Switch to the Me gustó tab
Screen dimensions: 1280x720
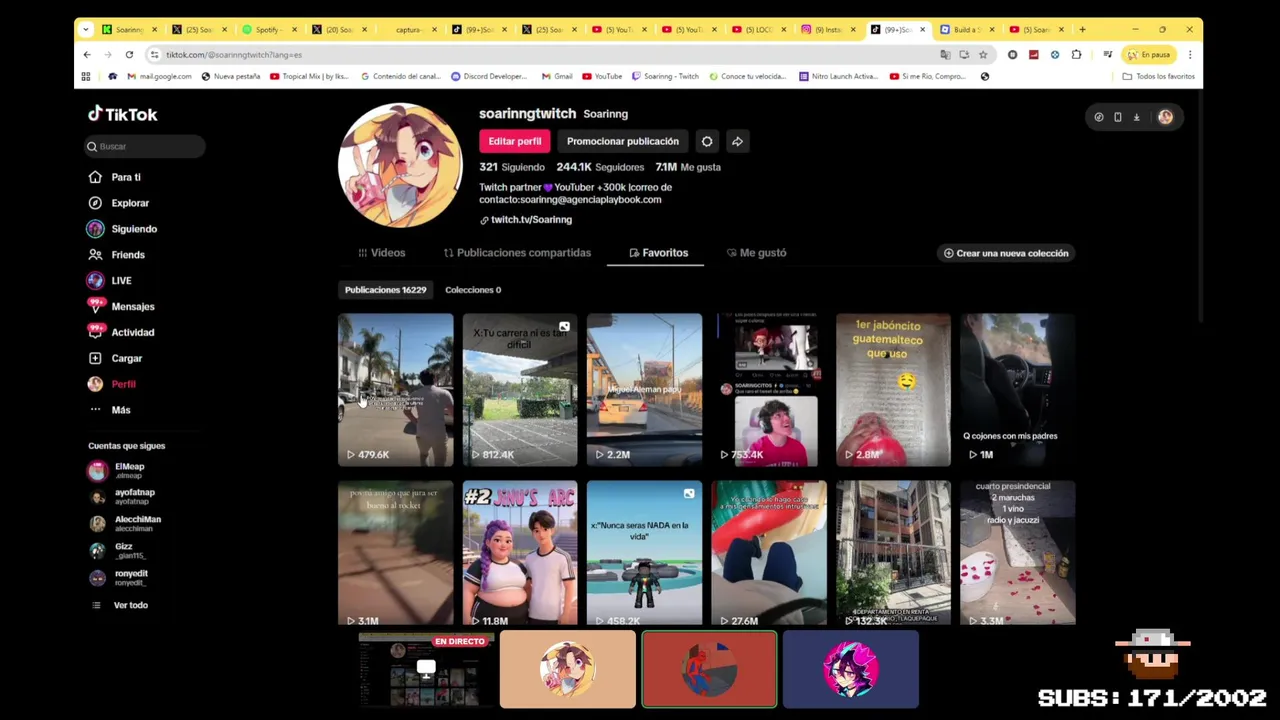(756, 253)
